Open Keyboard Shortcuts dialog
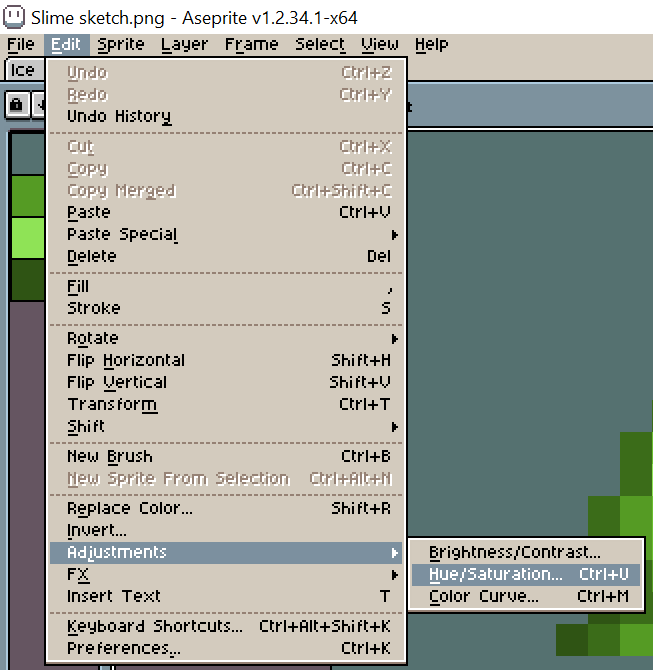The image size is (653, 670). (x=226, y=626)
